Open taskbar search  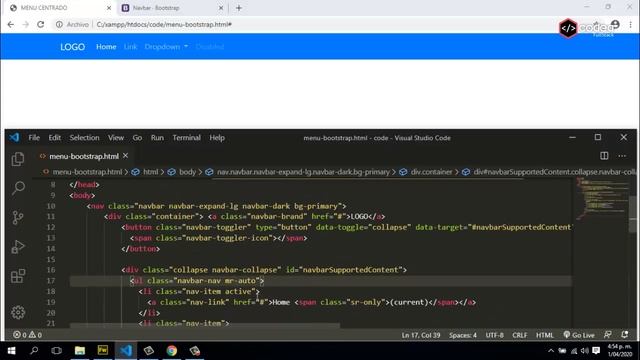[x=34, y=351]
